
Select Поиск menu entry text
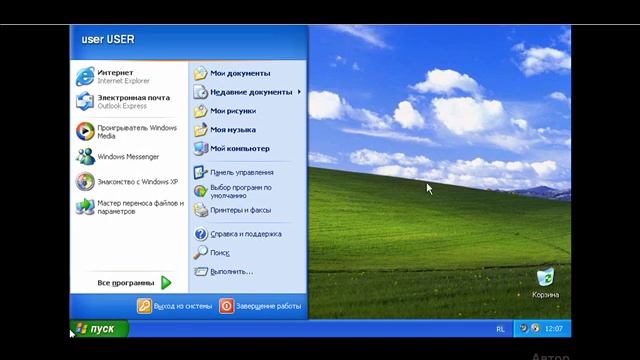[x=220, y=253]
